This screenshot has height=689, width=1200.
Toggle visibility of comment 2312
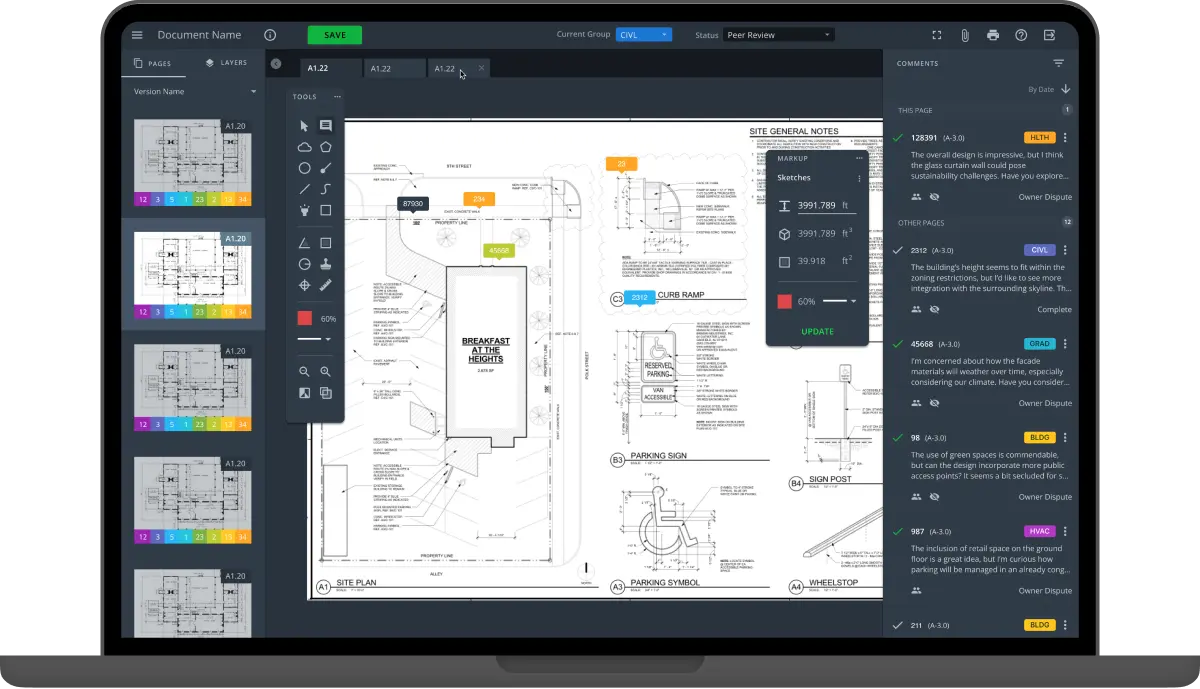coord(934,309)
